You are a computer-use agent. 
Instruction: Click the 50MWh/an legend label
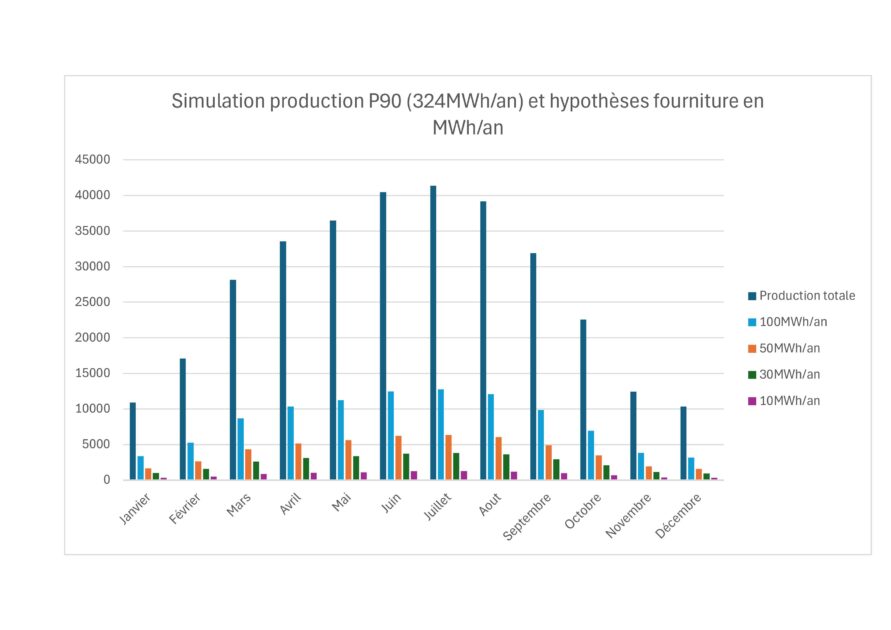click(790, 348)
